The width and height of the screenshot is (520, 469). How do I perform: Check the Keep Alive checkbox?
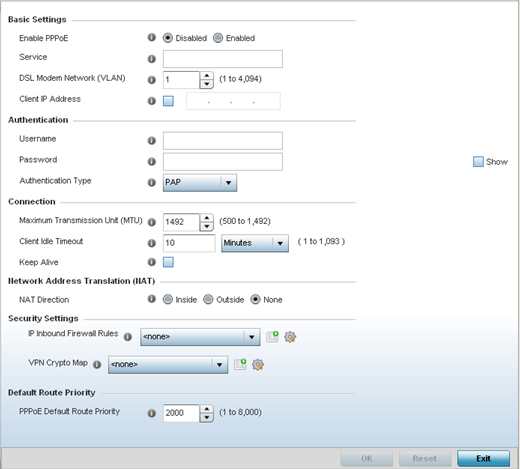[x=168, y=262]
